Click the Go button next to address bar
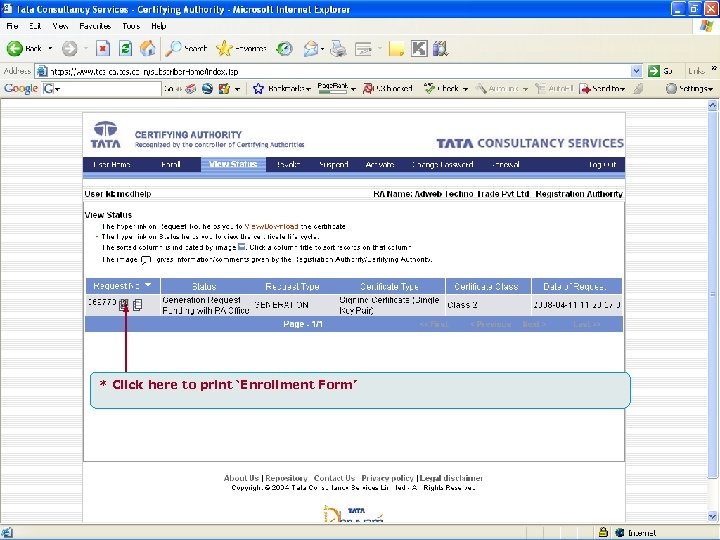720x540 pixels. point(660,71)
